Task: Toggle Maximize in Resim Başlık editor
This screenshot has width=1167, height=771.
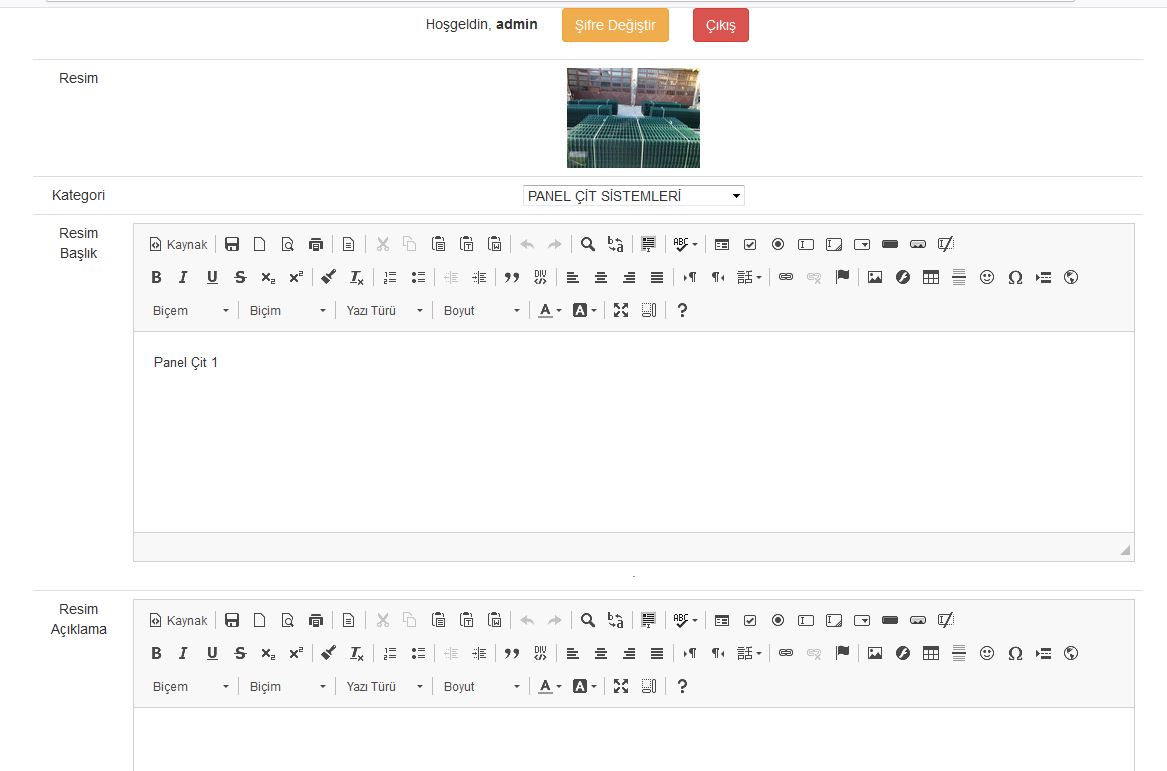Action: pos(621,310)
